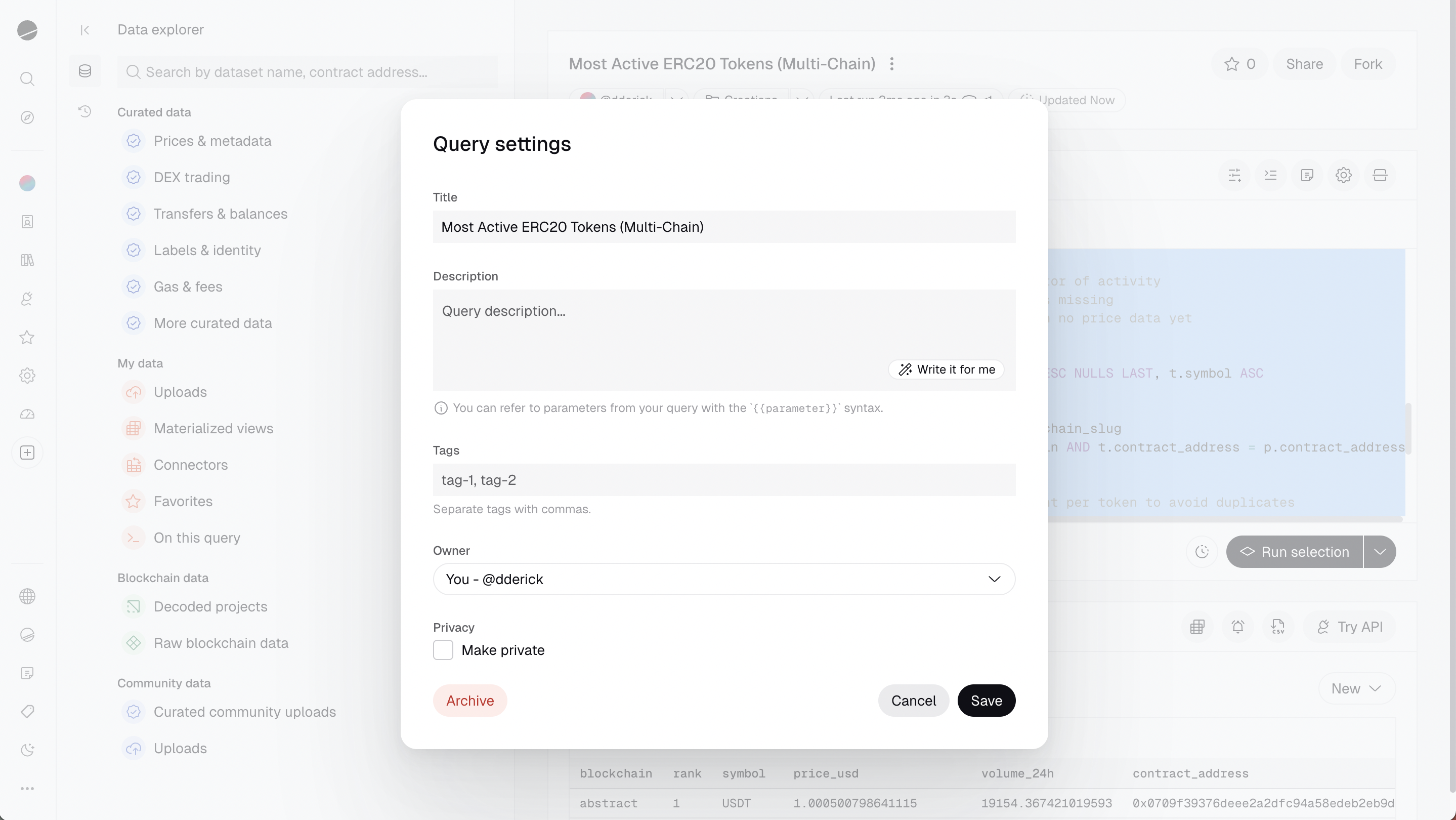The width and height of the screenshot is (1456, 820).
Task: Open query settings gear icon in editor toolbar
Action: click(x=1343, y=175)
